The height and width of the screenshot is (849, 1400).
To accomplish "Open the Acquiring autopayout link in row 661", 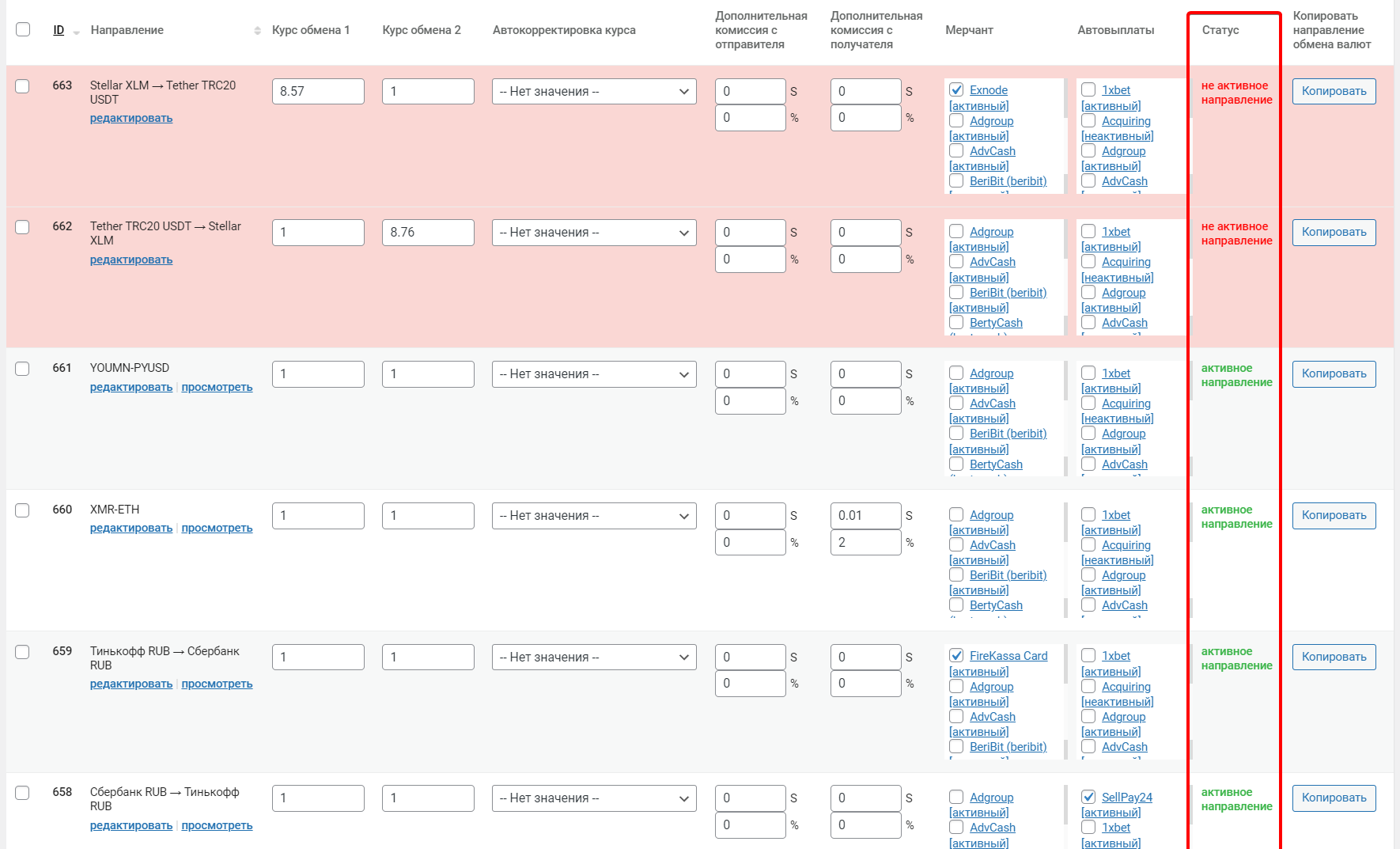I will 1126,404.
